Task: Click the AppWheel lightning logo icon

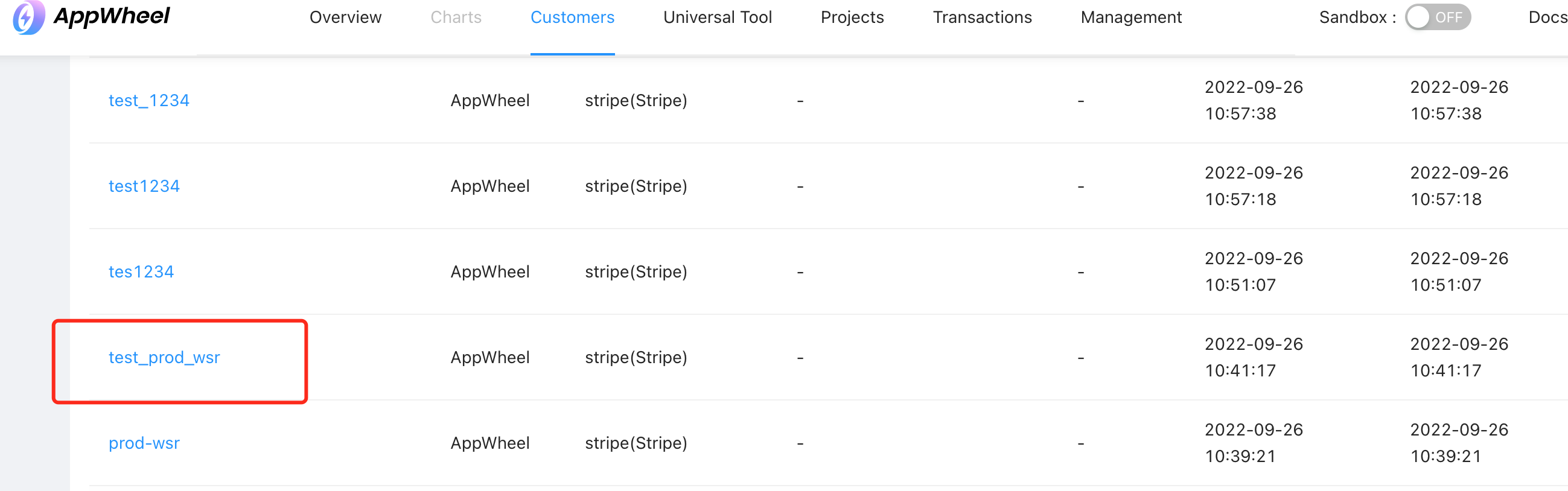Action: click(28, 17)
